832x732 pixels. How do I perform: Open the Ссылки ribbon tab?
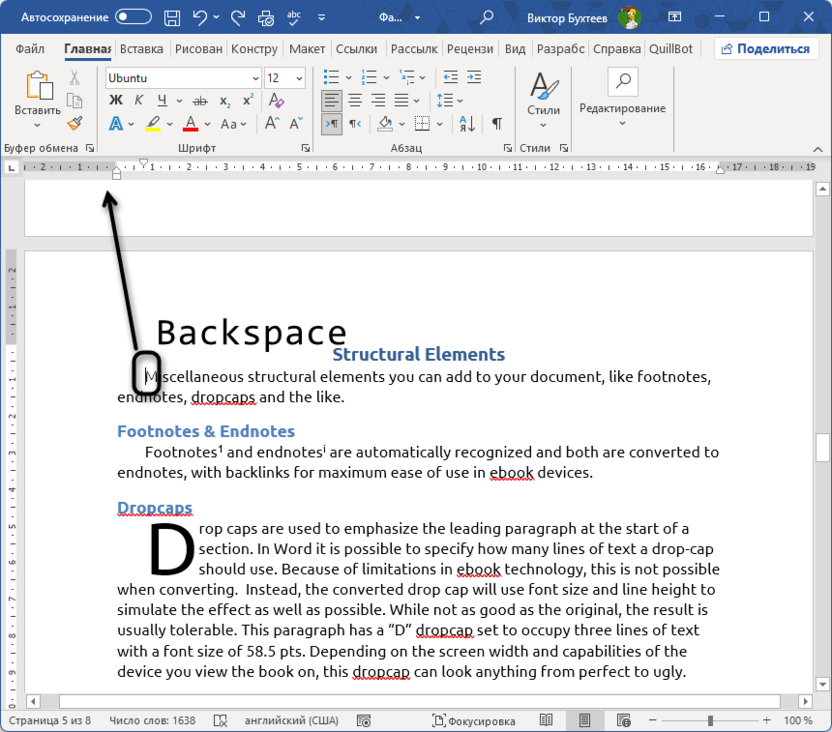(356, 49)
